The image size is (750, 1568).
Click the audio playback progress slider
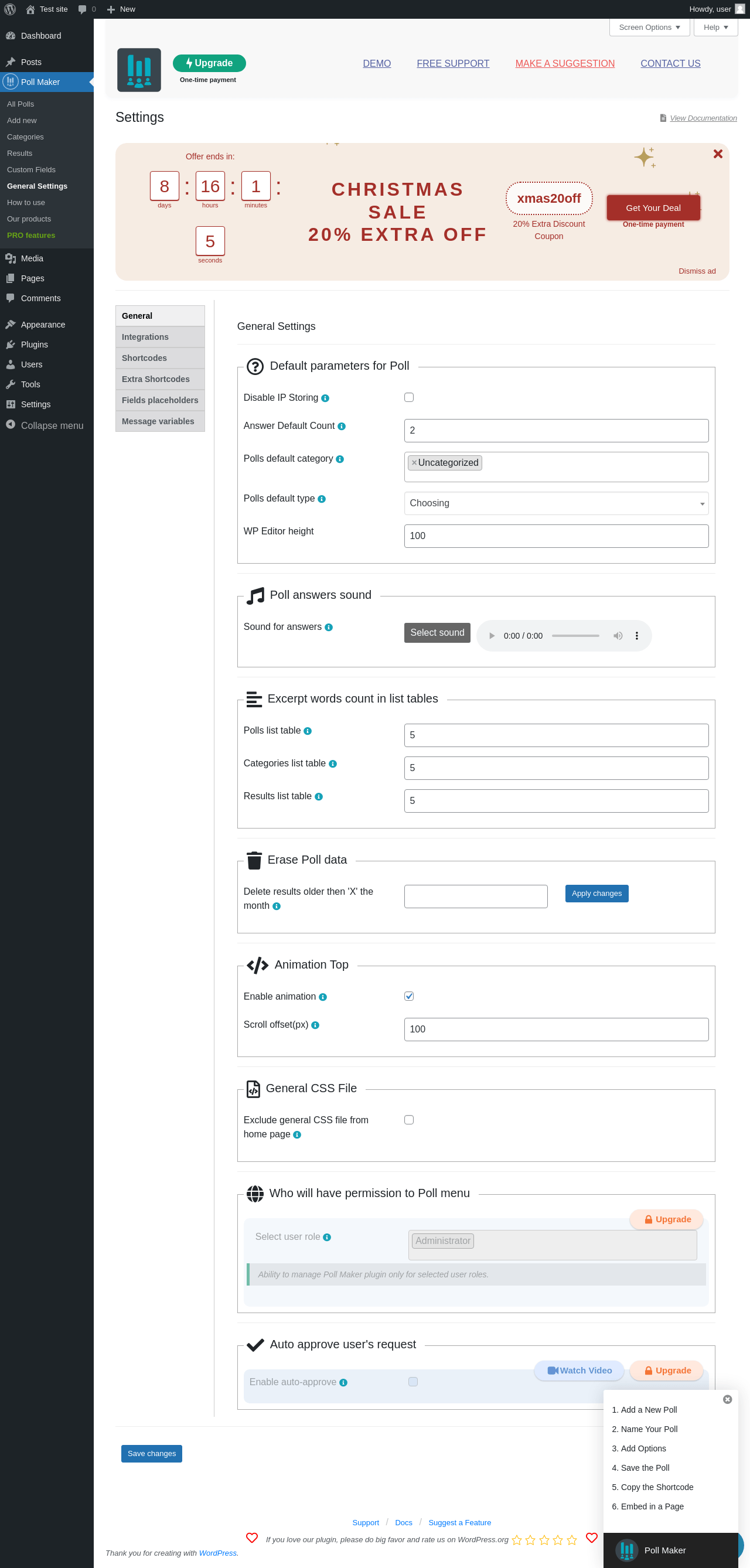tap(575, 636)
